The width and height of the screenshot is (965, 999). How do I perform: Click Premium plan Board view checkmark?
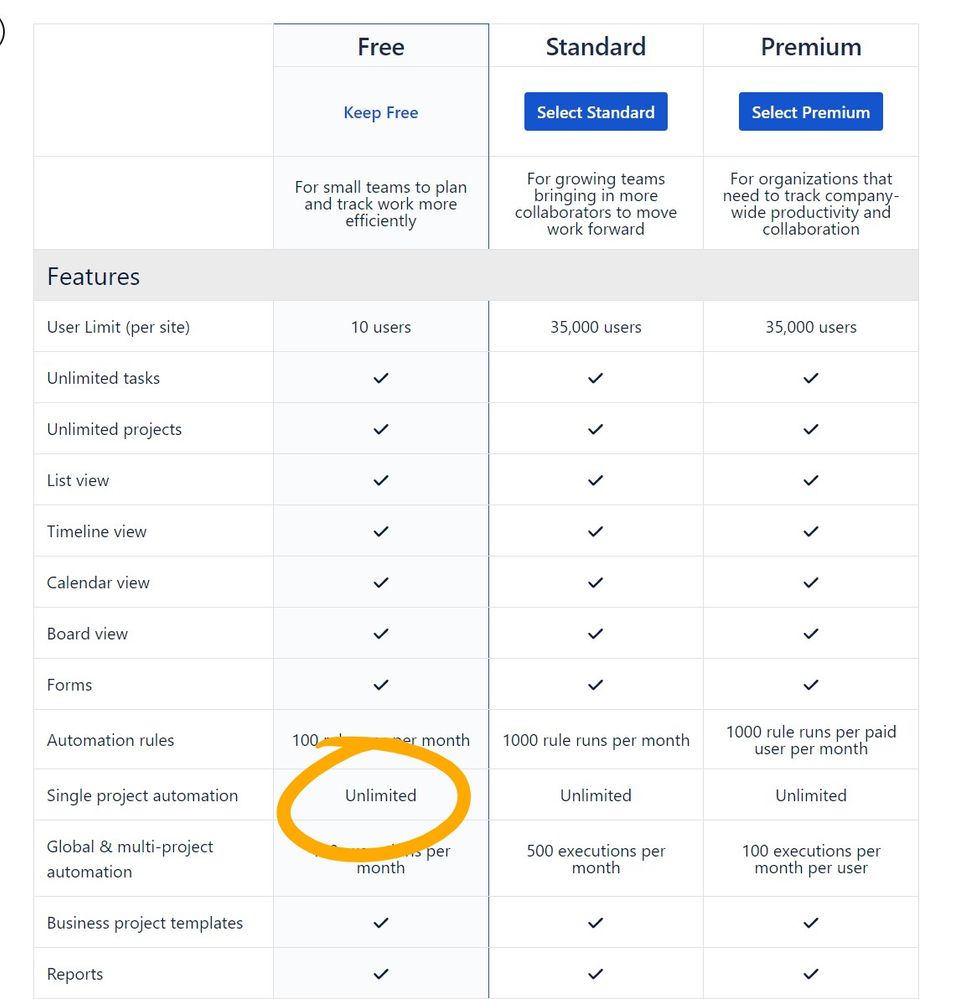coord(811,634)
